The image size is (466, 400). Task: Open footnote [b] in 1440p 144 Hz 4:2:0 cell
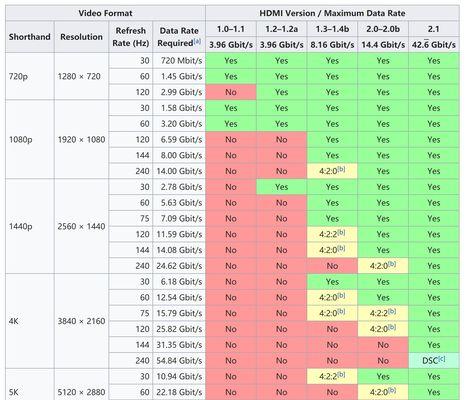(x=341, y=248)
